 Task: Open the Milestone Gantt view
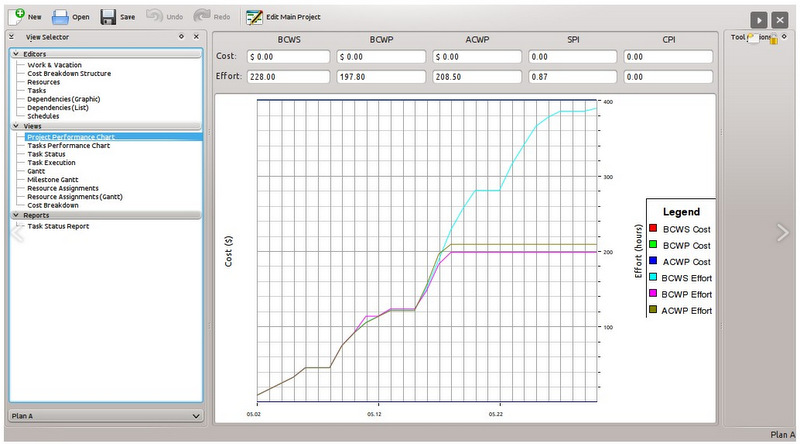[x=53, y=180]
